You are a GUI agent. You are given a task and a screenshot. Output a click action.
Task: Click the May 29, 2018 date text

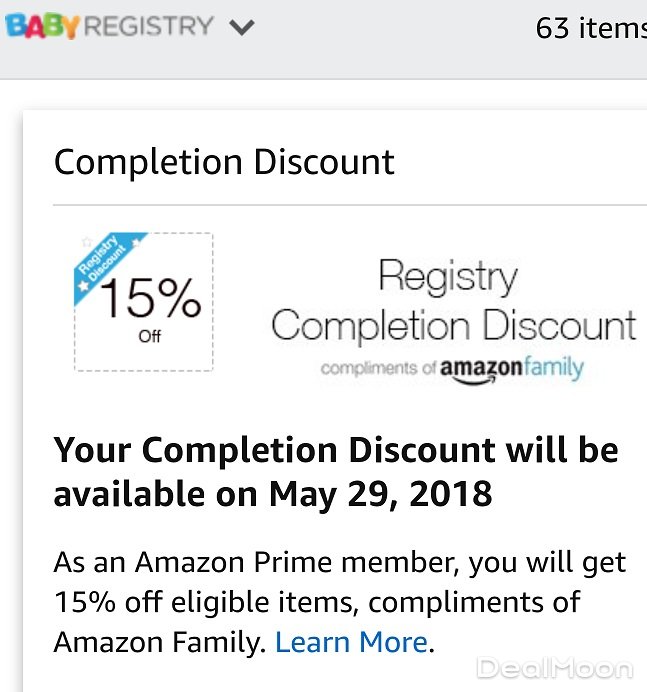tap(380, 493)
